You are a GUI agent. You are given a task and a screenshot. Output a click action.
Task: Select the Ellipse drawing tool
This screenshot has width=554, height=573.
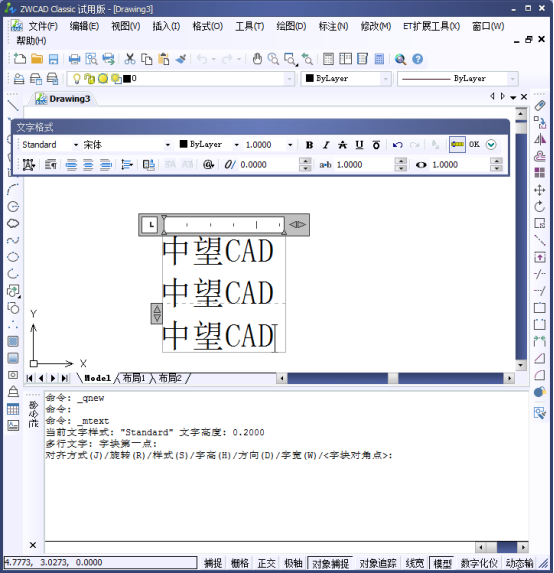pyautogui.click(x=13, y=257)
